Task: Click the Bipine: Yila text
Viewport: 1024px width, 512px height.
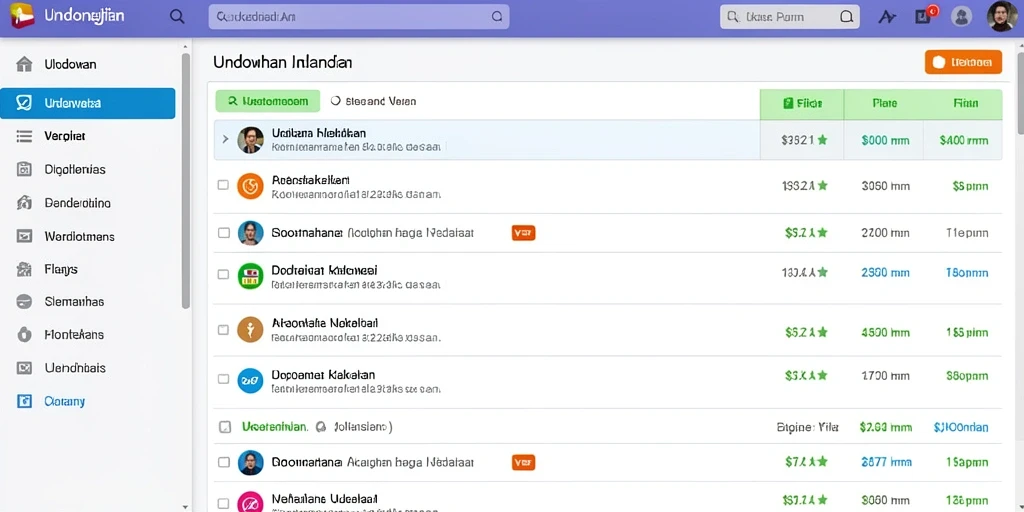Action: (807, 428)
